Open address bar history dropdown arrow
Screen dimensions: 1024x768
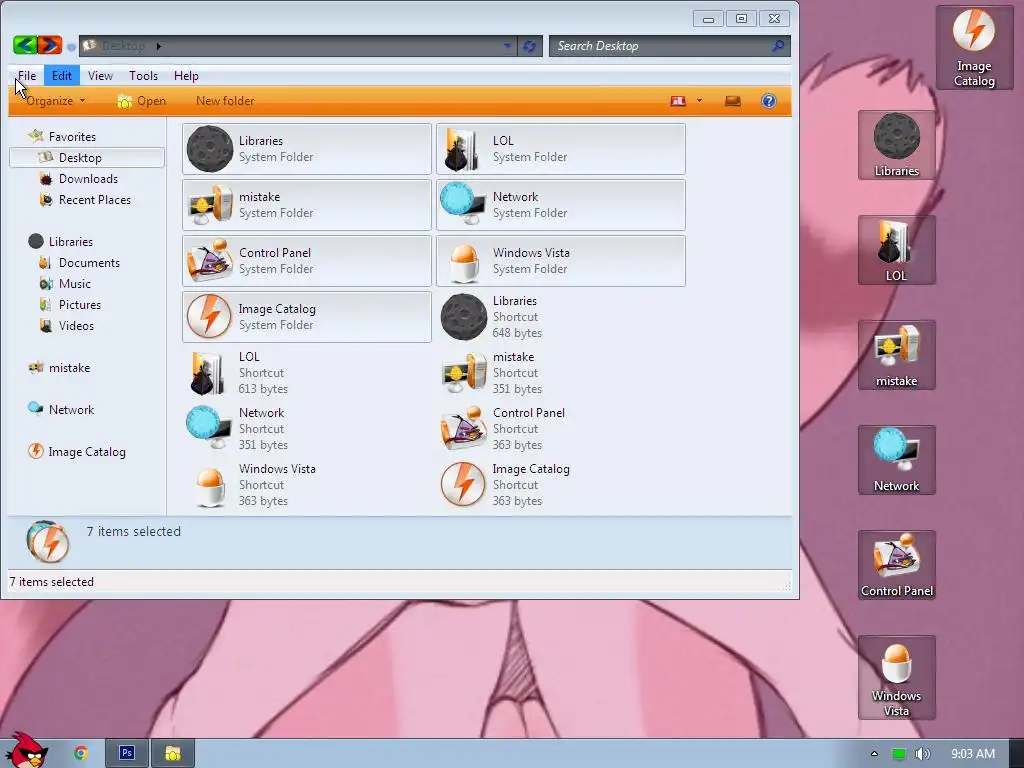point(507,46)
